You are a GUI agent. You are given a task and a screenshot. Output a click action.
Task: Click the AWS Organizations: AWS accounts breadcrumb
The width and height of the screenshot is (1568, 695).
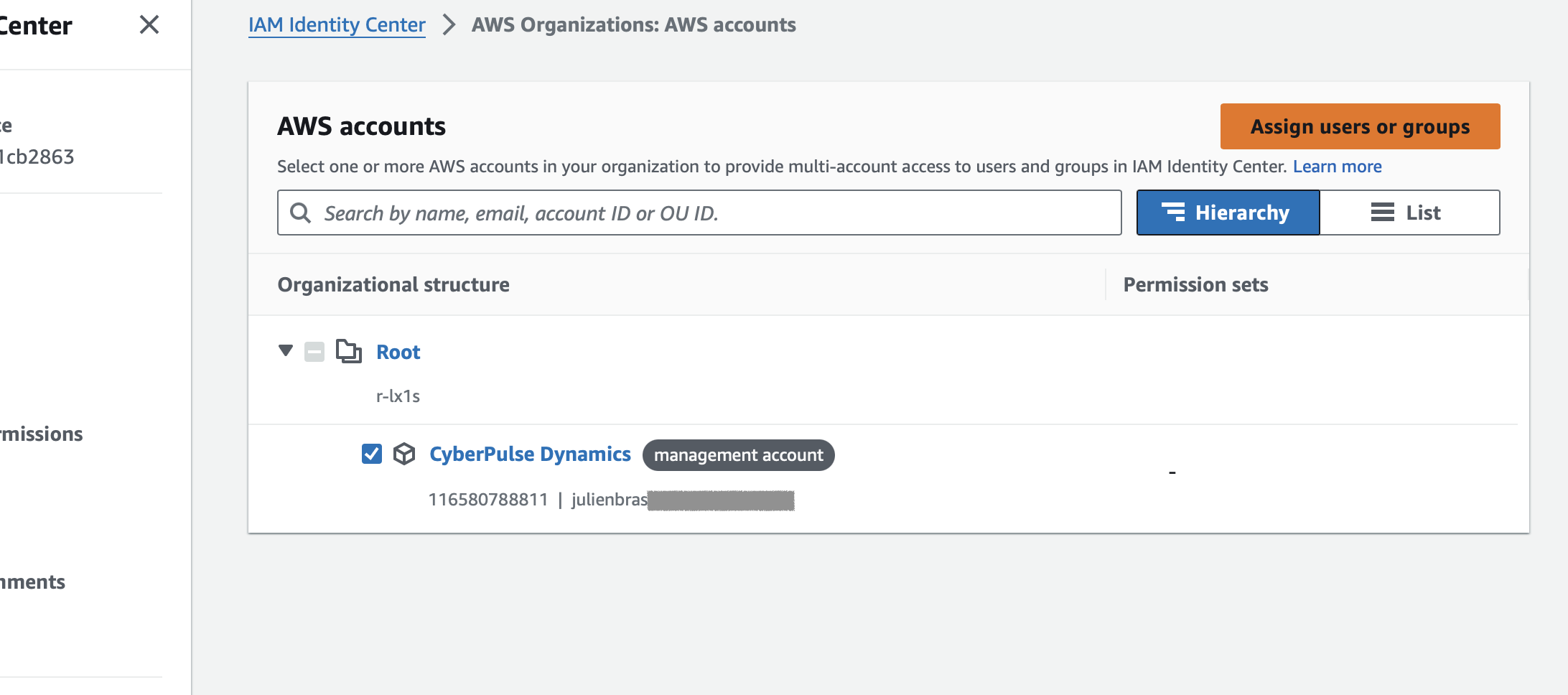[x=633, y=25]
